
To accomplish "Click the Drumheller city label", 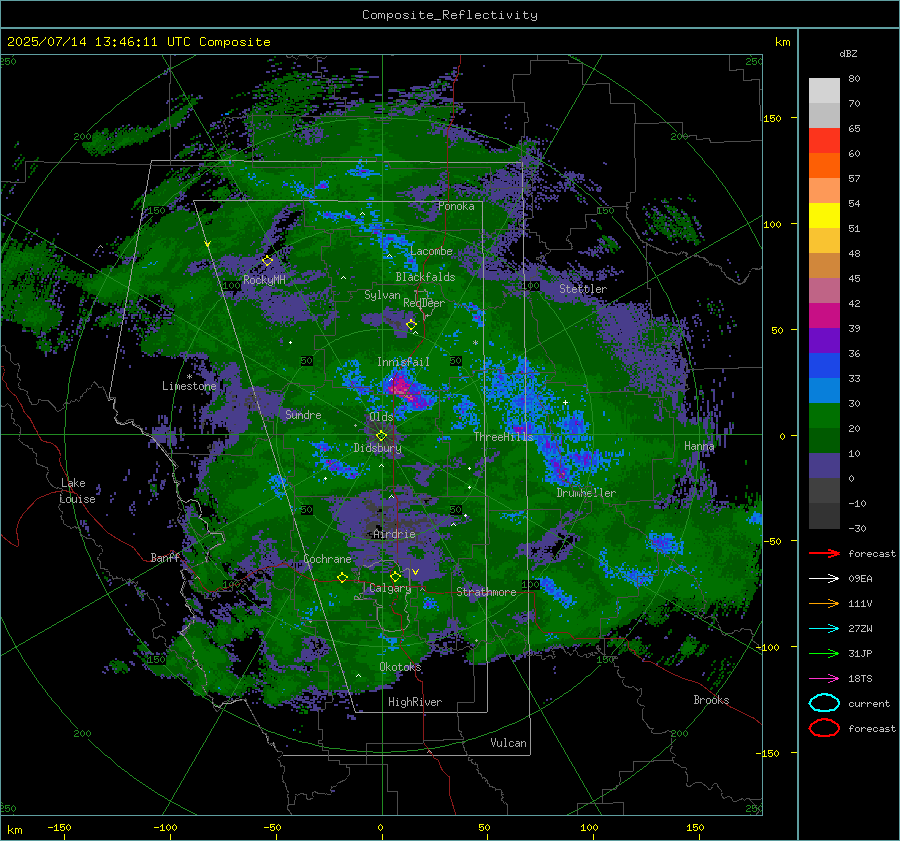I will [586, 493].
